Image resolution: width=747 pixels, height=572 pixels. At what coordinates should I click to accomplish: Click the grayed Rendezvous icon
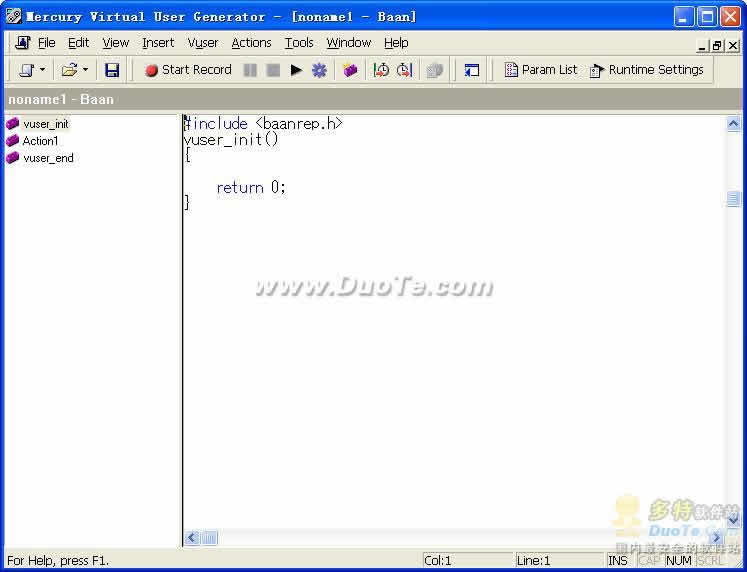(x=434, y=70)
